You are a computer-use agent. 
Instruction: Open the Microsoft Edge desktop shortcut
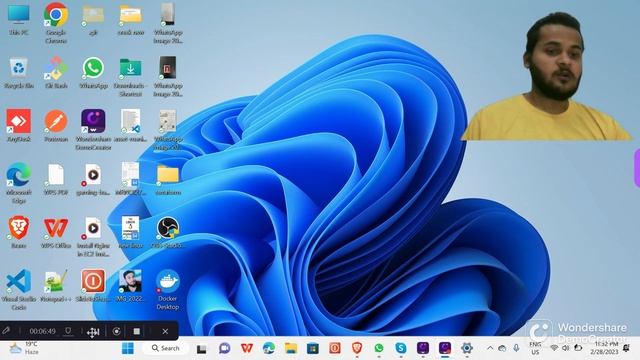19,182
